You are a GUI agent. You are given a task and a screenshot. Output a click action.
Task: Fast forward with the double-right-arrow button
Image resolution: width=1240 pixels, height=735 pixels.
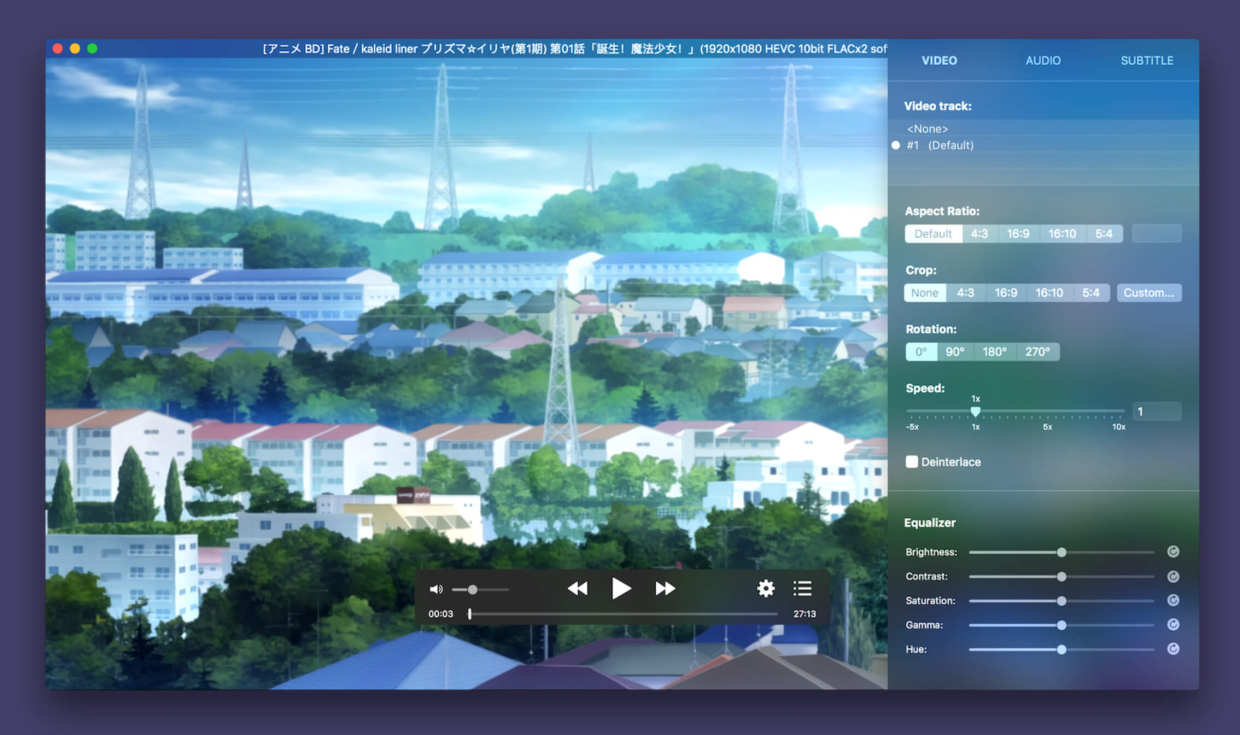(x=665, y=589)
